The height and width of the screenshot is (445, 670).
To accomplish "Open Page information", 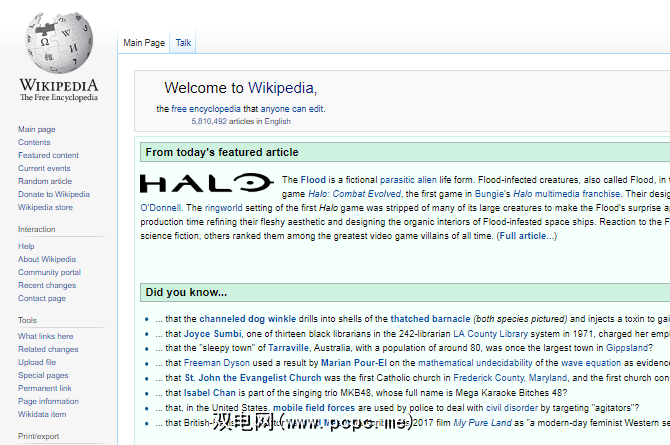I will tap(48, 401).
